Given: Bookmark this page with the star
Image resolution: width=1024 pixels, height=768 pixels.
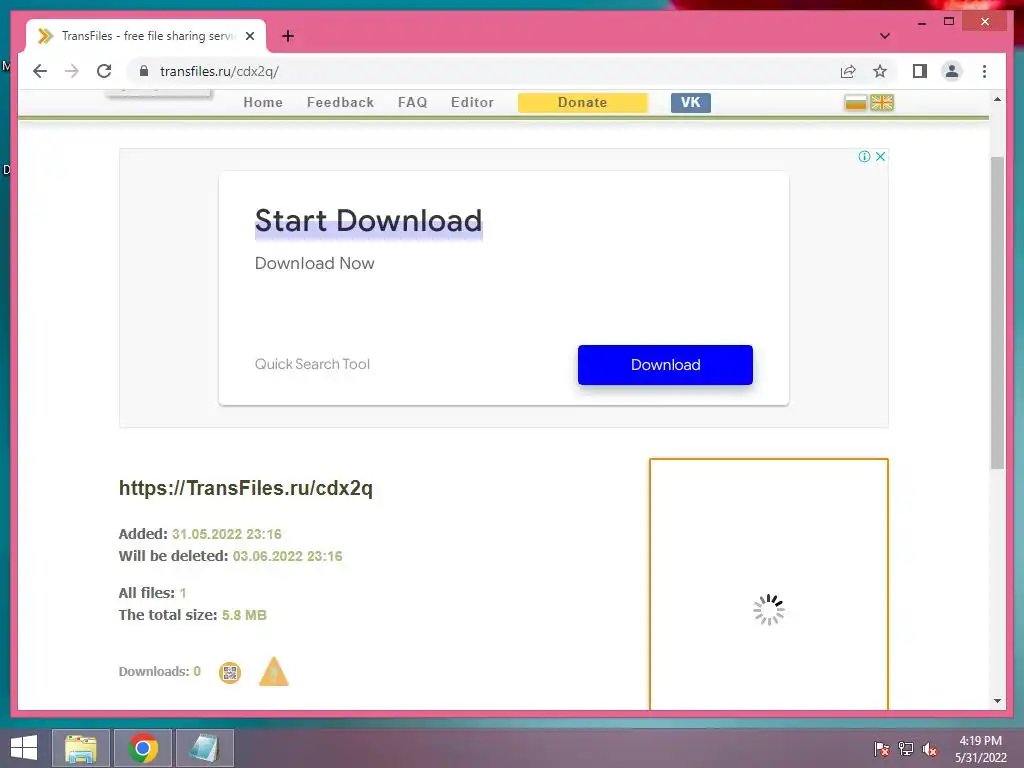Looking at the screenshot, I should pos(880,71).
